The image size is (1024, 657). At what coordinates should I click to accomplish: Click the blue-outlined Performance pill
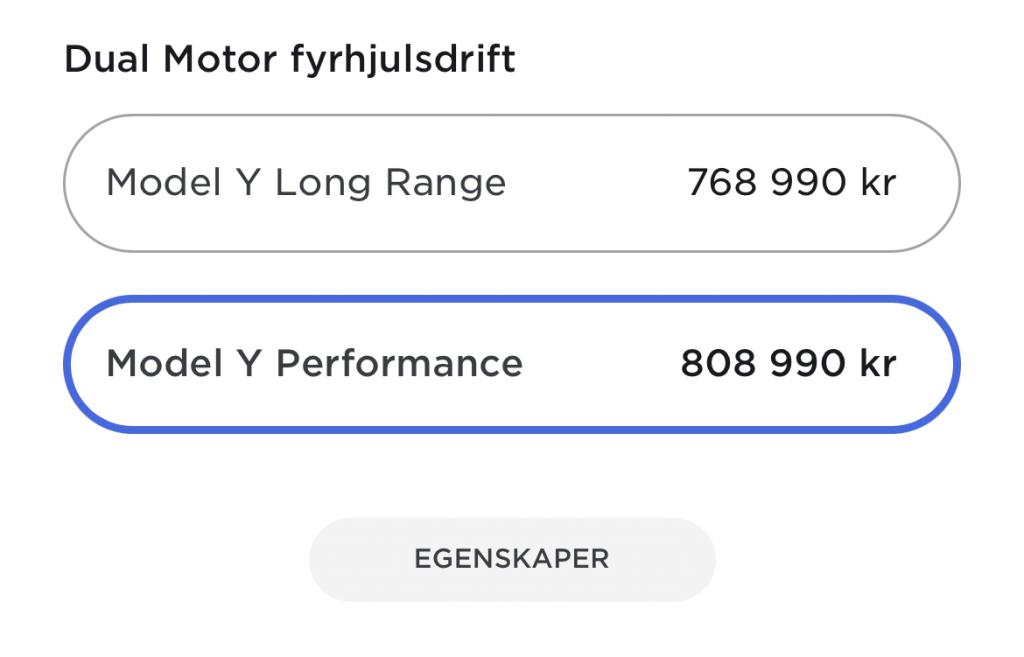(x=511, y=363)
